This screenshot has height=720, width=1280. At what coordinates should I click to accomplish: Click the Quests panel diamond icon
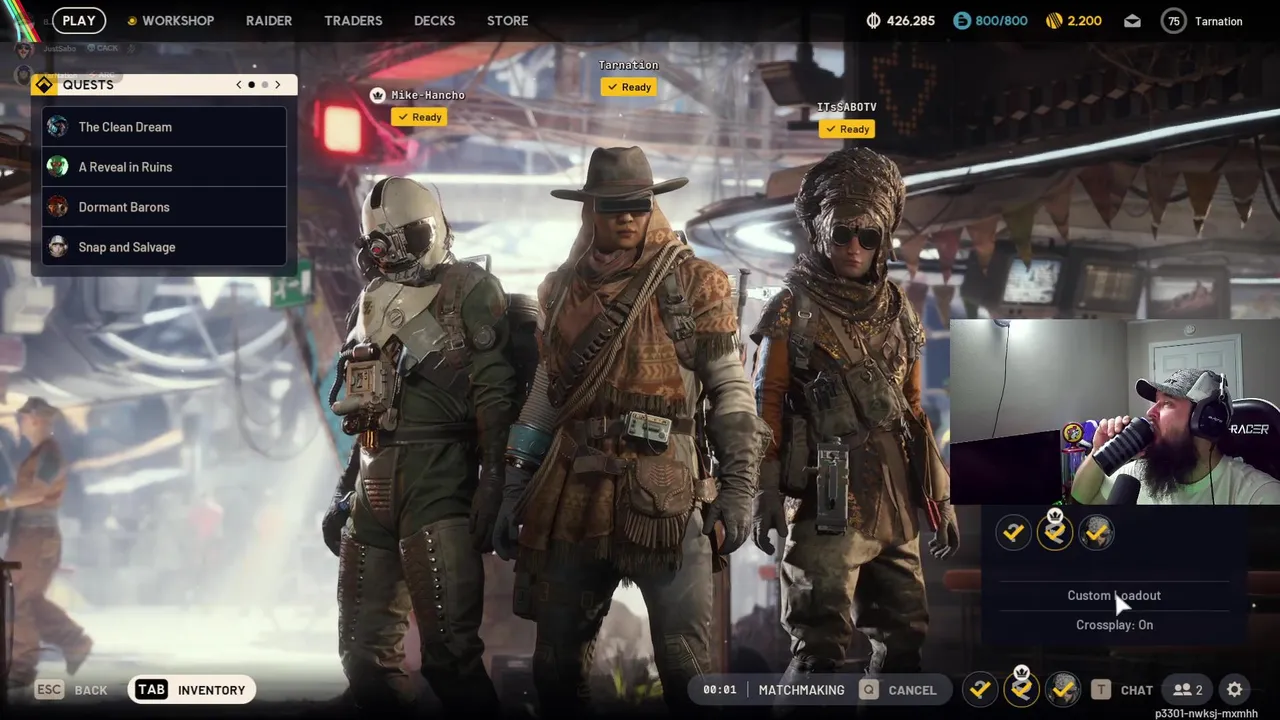pyautogui.click(x=44, y=85)
